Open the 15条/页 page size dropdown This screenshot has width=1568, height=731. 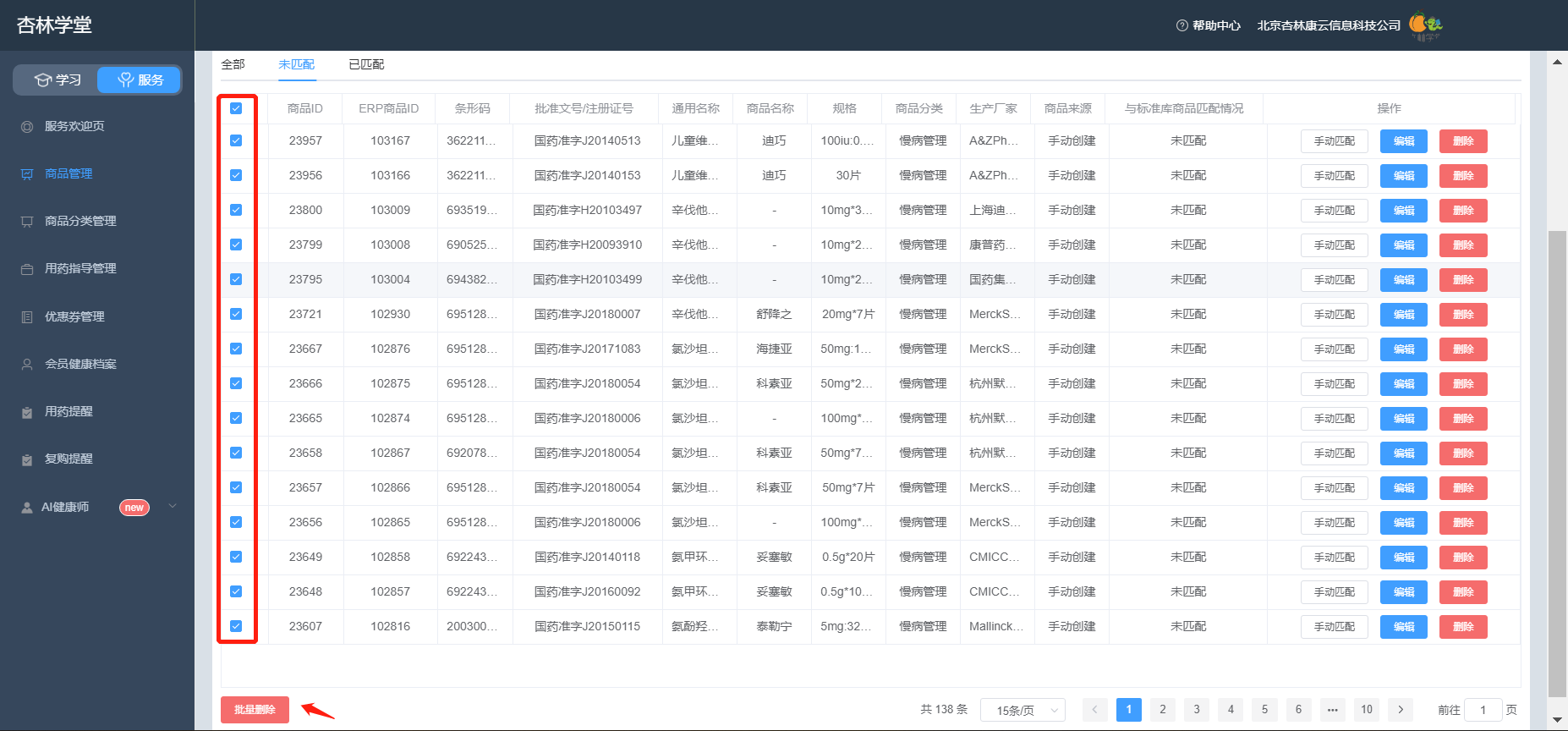pyautogui.click(x=1022, y=710)
